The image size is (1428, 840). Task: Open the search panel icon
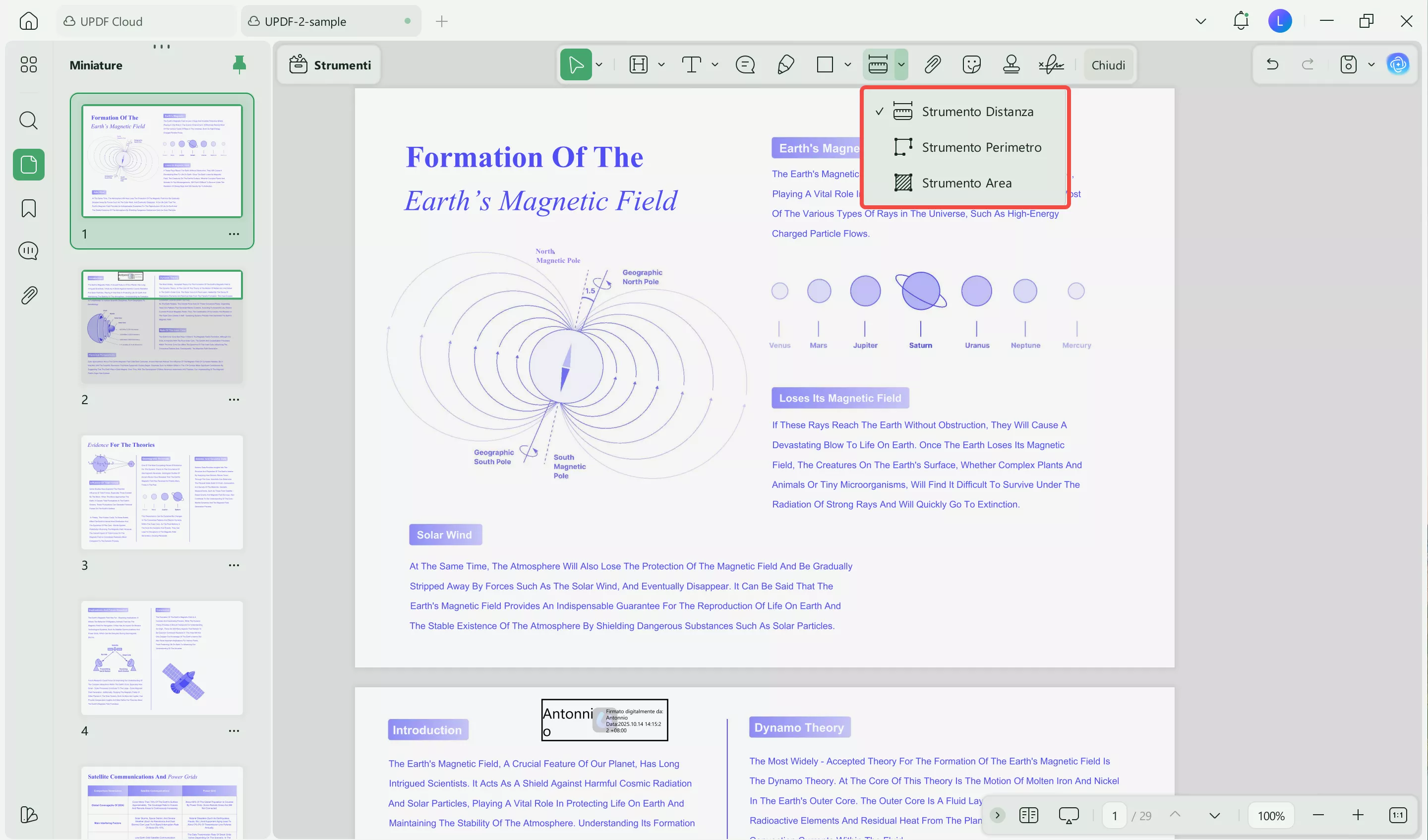(28, 120)
